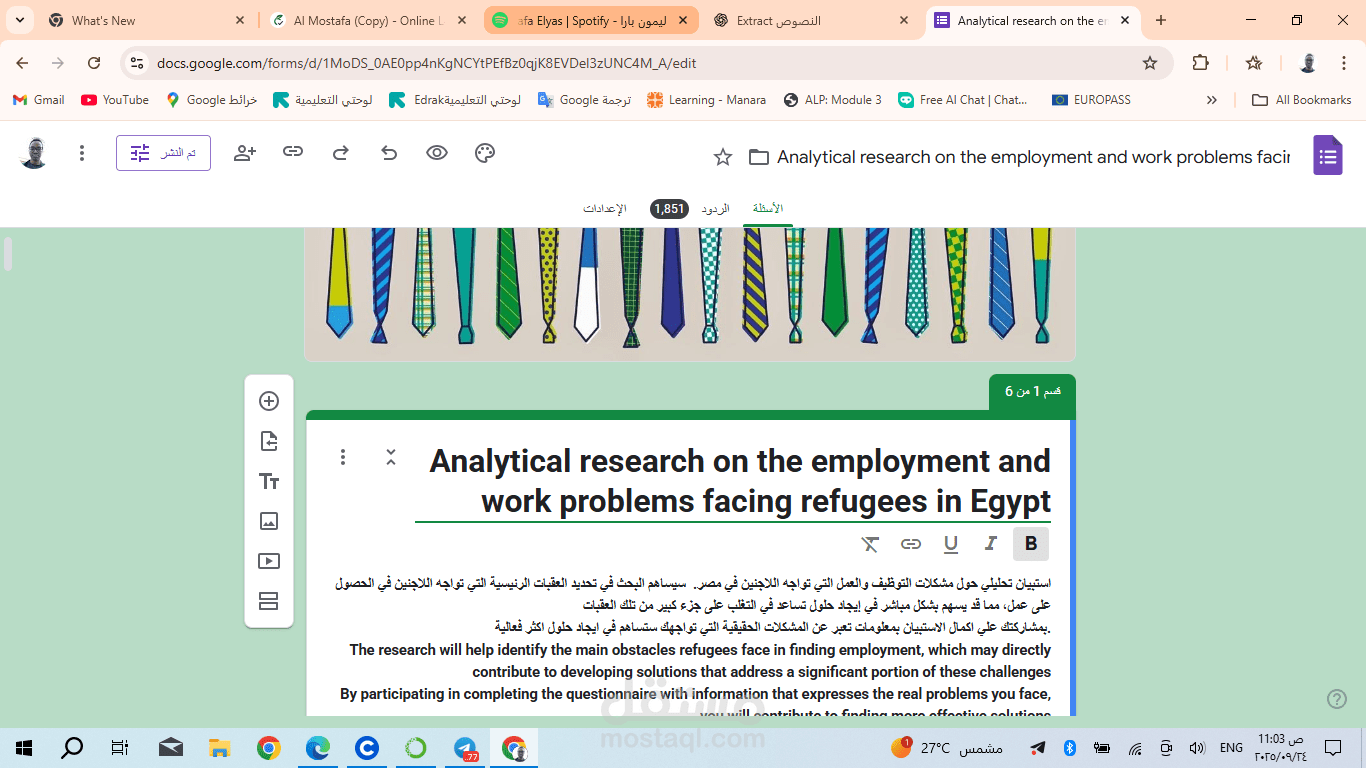Switch to the What's New browser tab
1366x768 pixels.
pos(146,20)
